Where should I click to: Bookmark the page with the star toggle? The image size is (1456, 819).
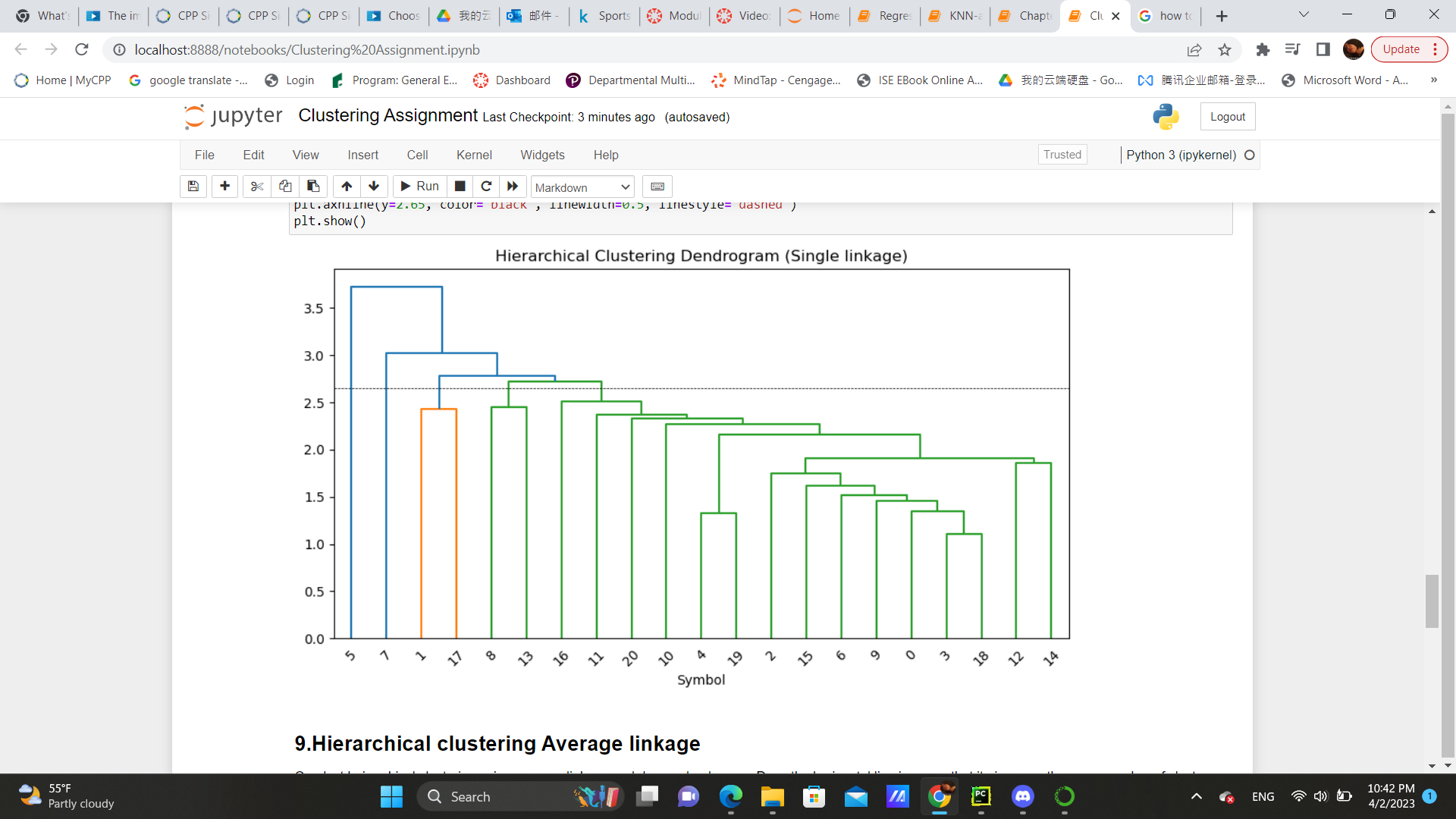[x=1224, y=50]
